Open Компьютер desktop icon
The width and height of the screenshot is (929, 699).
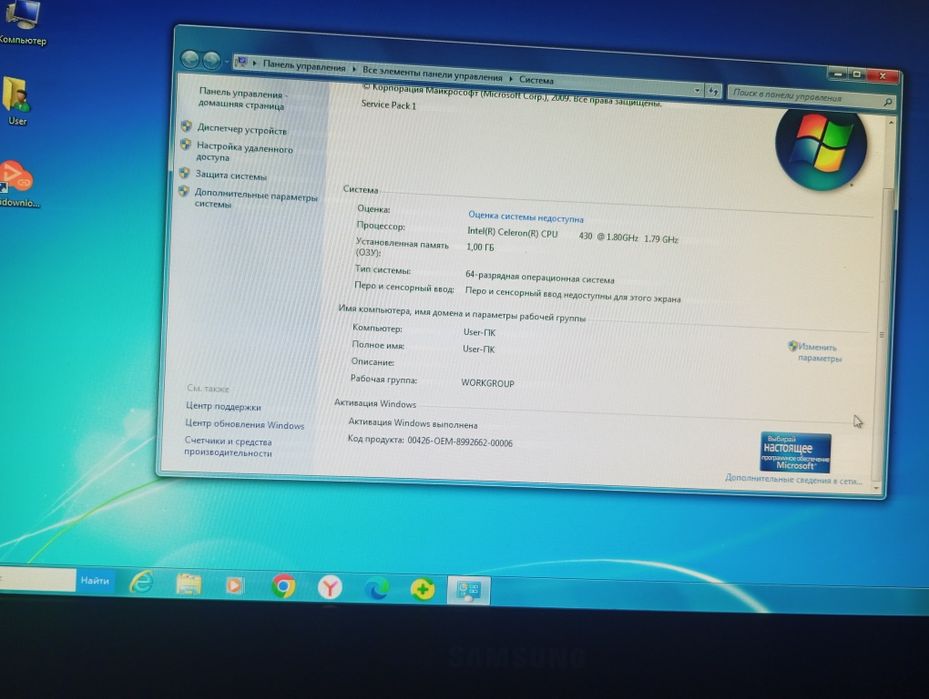21,23
